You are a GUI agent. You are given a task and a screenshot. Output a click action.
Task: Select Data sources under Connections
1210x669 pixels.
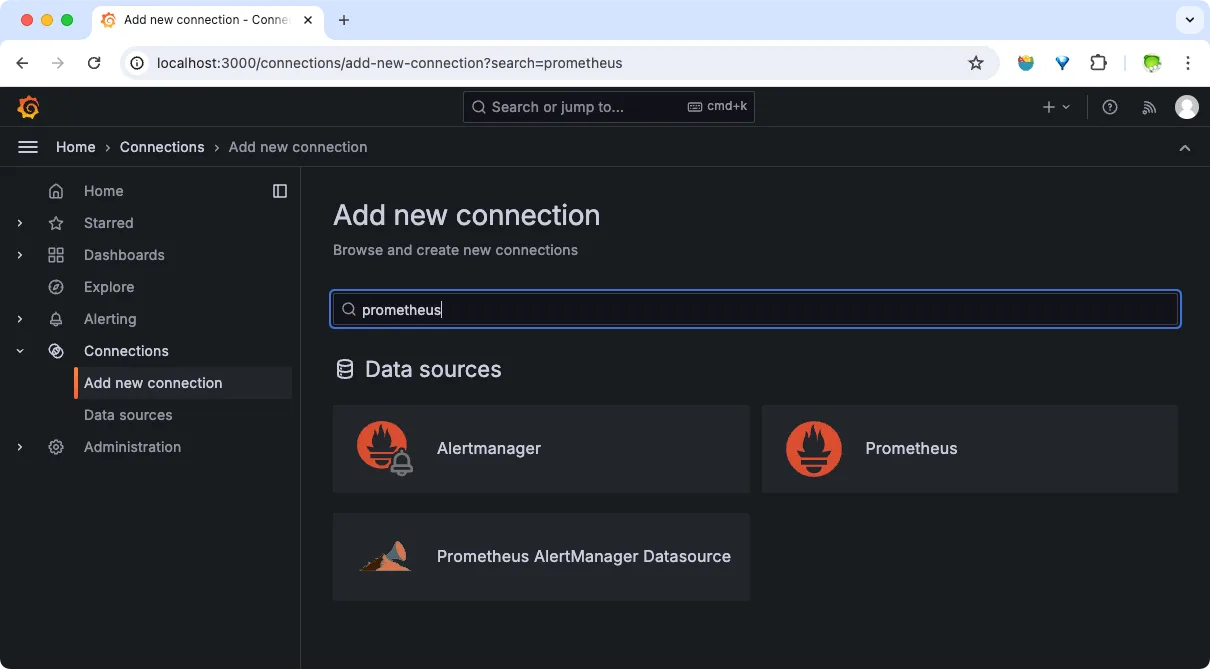(x=127, y=415)
